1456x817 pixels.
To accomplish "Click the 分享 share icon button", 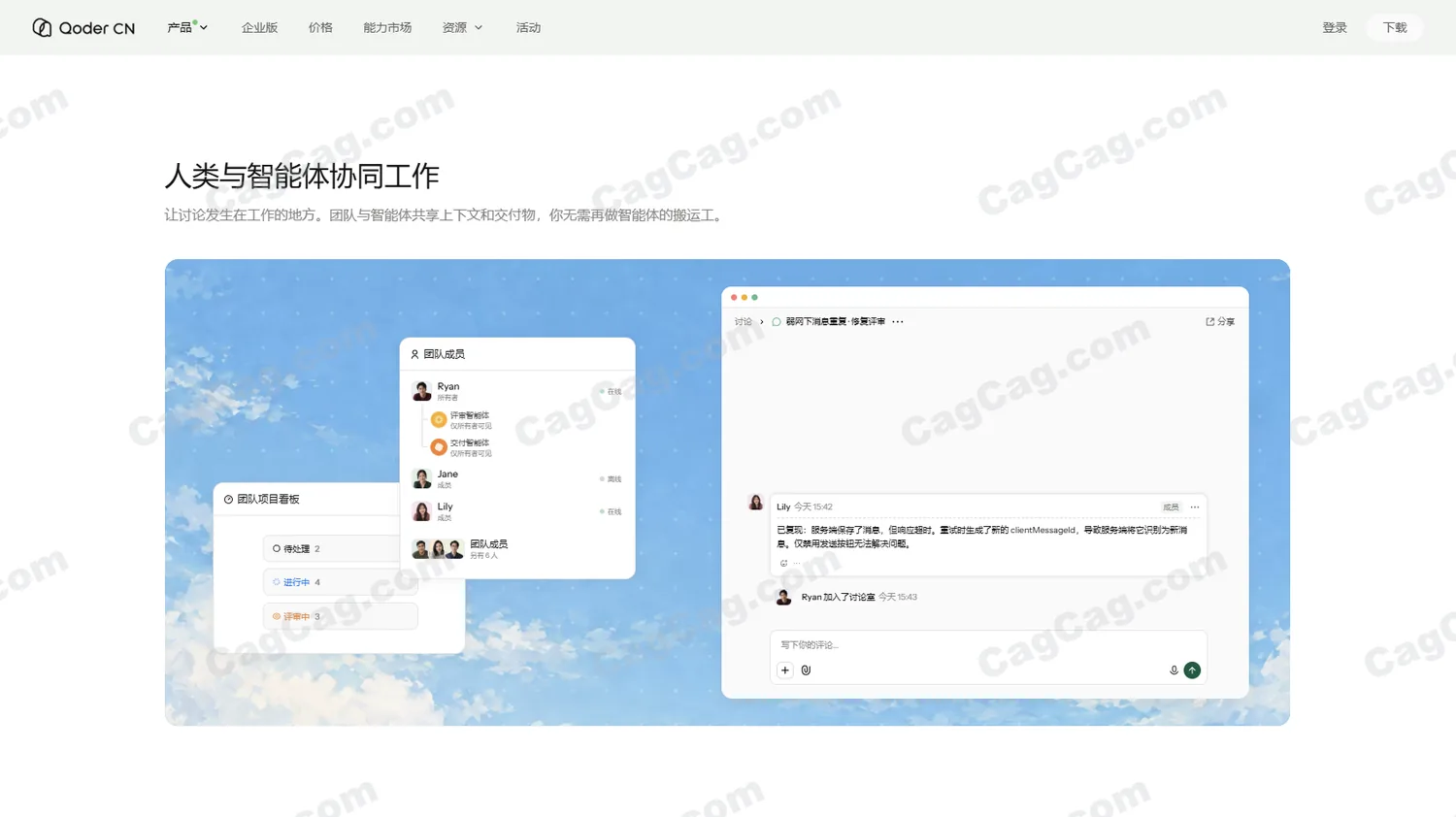I will click(1220, 321).
